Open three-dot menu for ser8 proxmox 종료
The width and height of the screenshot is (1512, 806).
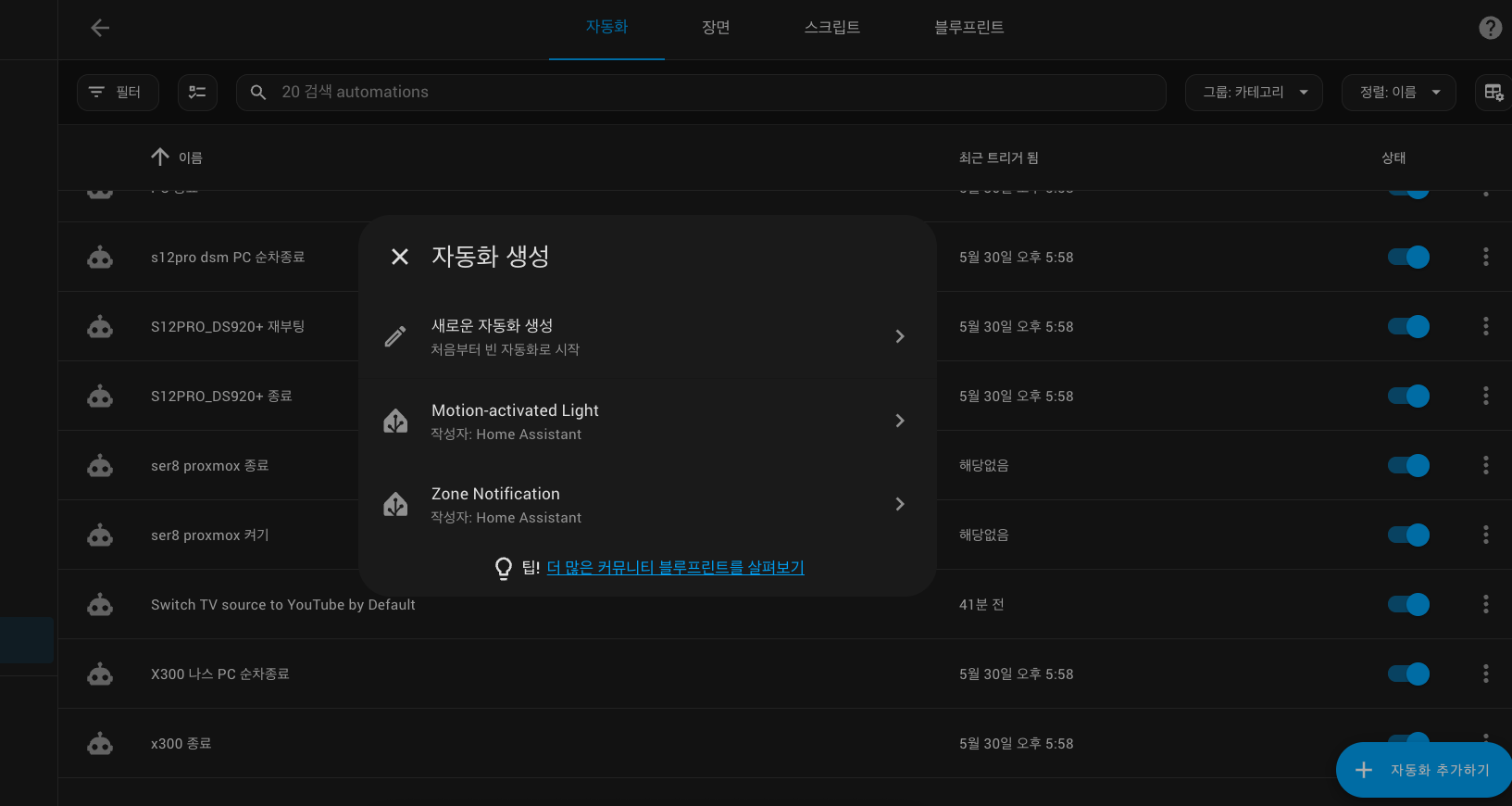(1485, 465)
